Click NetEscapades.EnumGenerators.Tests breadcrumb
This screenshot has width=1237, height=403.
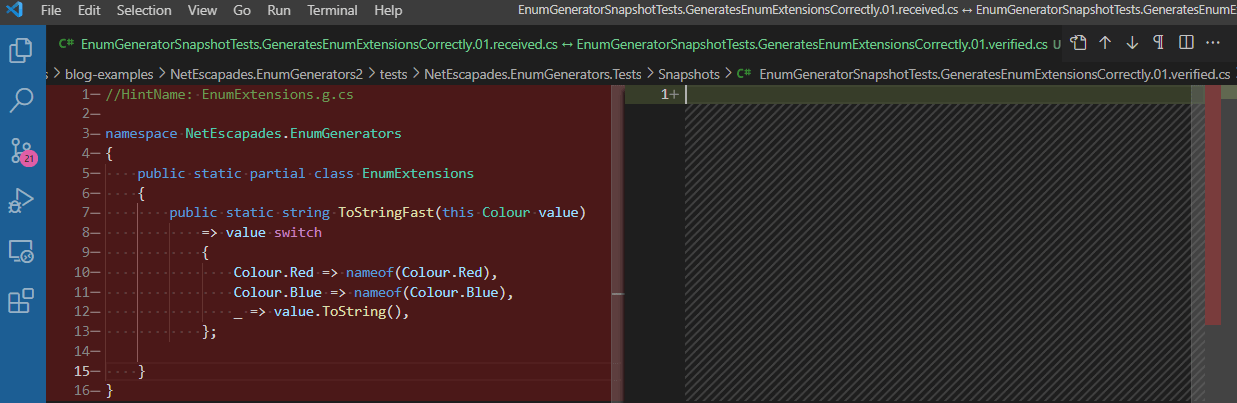(531, 74)
